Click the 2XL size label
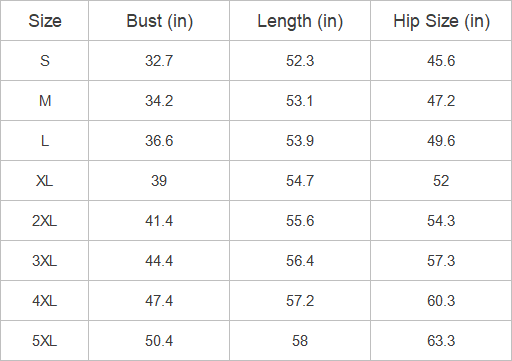This screenshot has height=361, width=512. [x=44, y=221]
